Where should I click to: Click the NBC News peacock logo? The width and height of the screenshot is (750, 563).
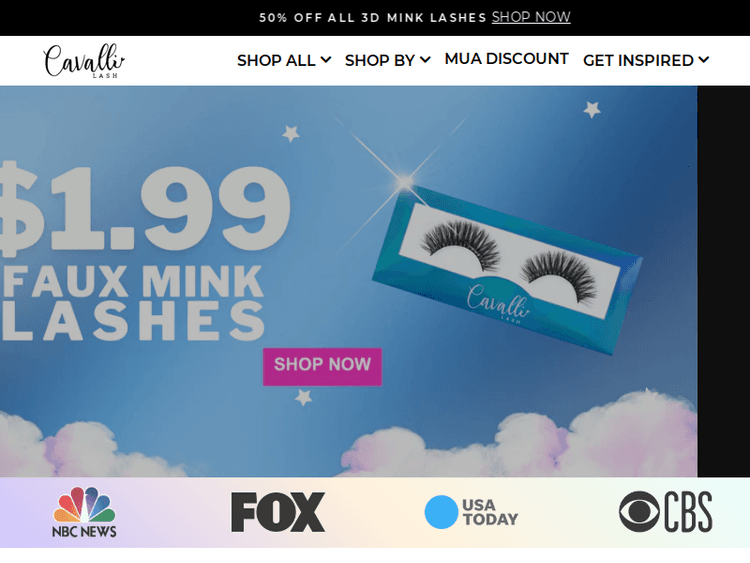click(x=84, y=512)
